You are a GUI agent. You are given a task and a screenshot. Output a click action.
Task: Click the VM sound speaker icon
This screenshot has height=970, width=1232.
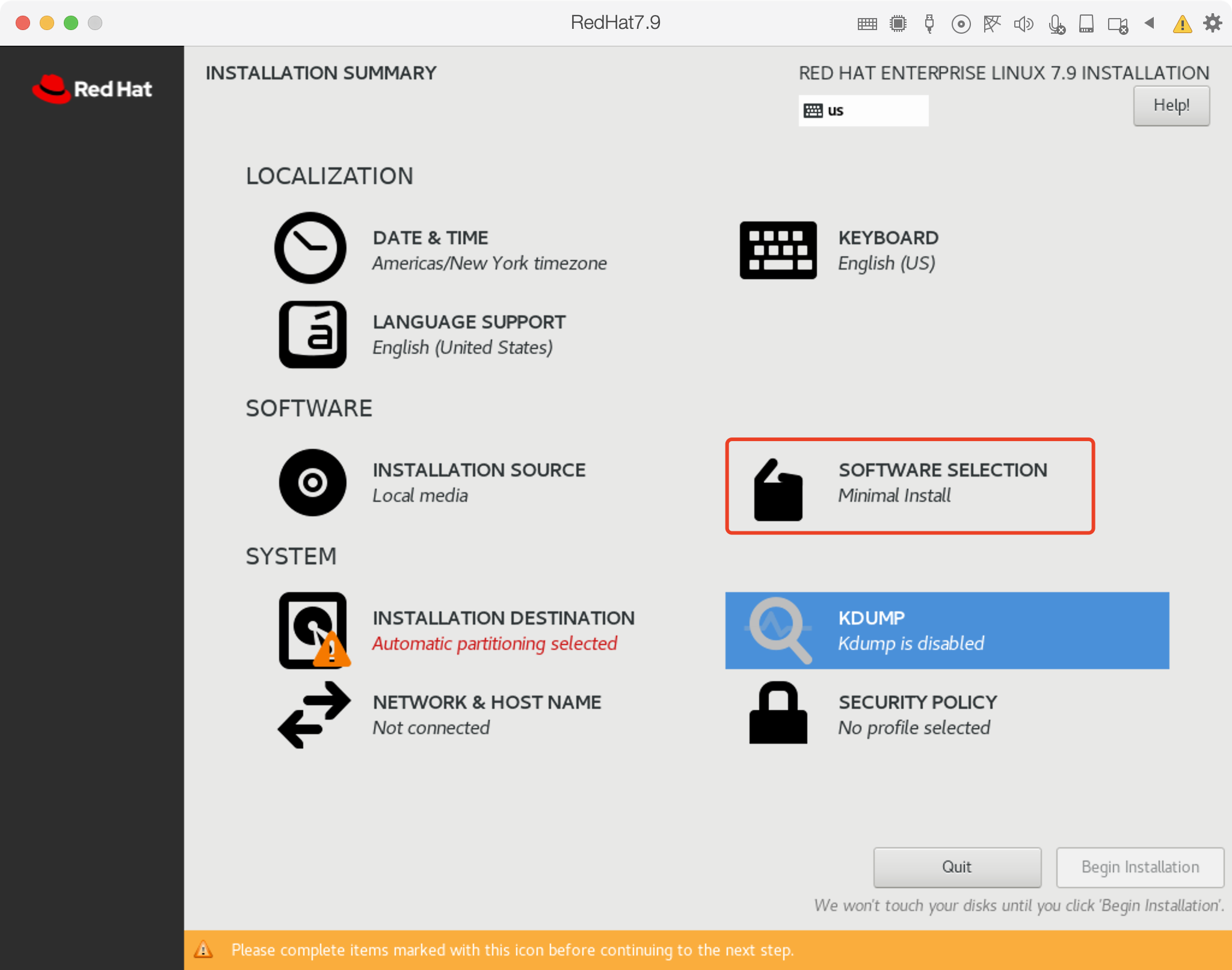1023,24
